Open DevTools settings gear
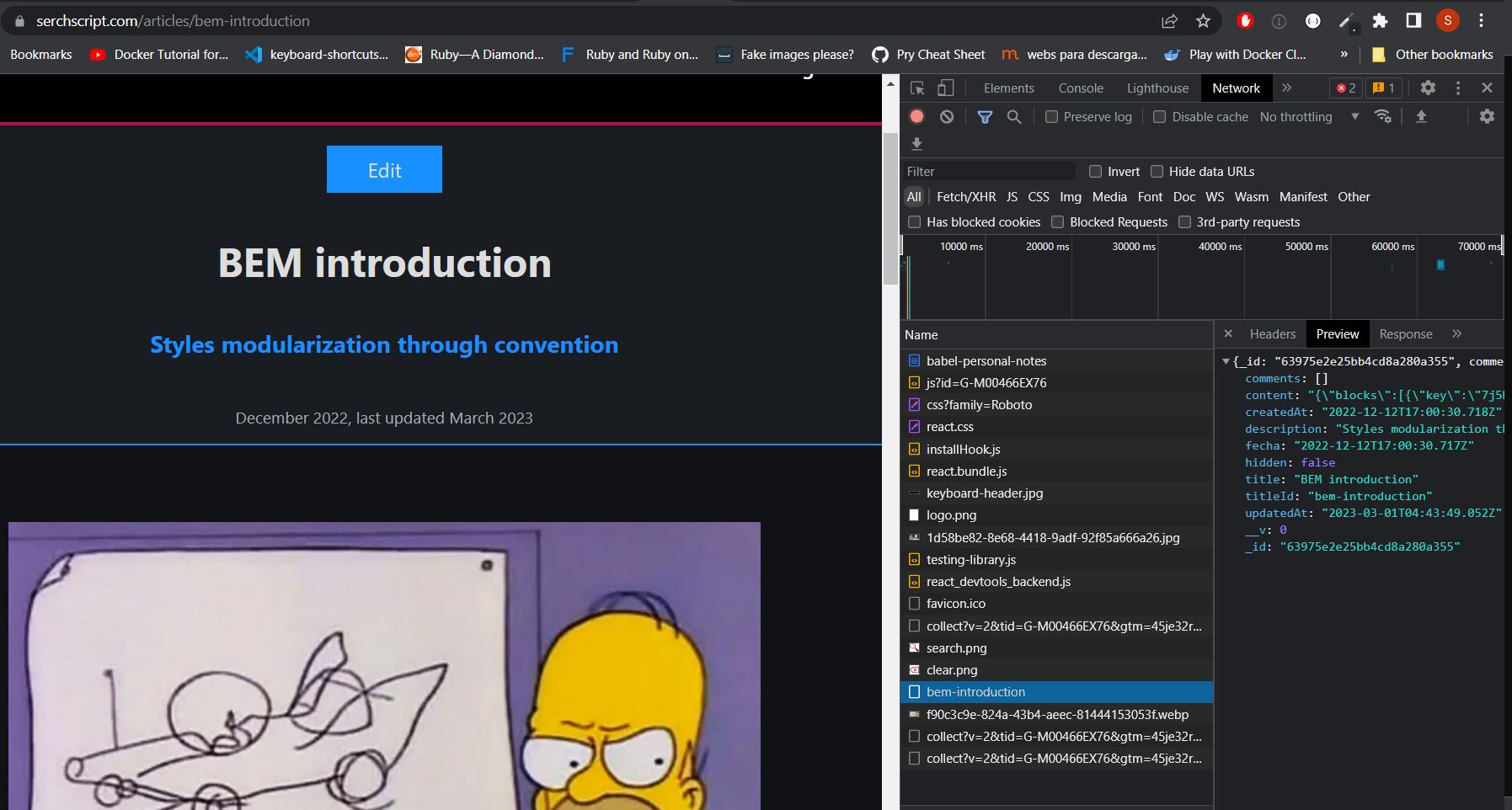This screenshot has height=810, width=1512. [x=1428, y=88]
